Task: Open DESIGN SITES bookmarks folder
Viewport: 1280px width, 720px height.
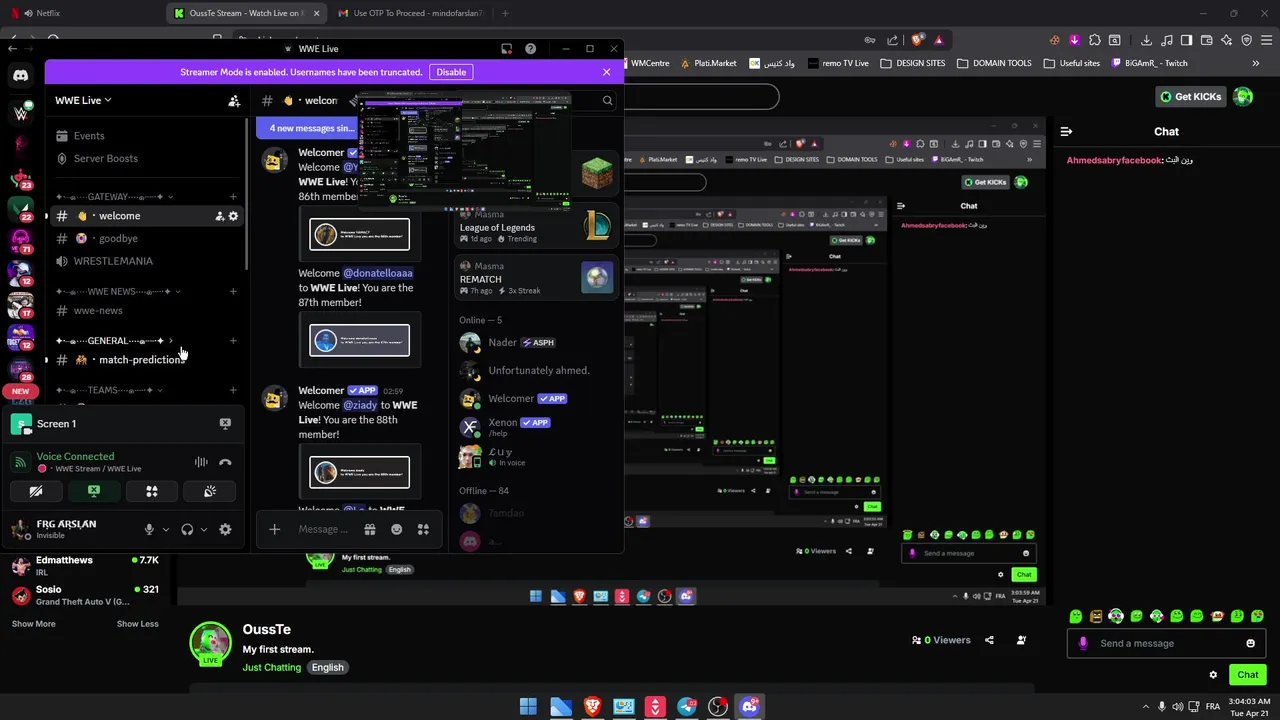Action: click(913, 63)
